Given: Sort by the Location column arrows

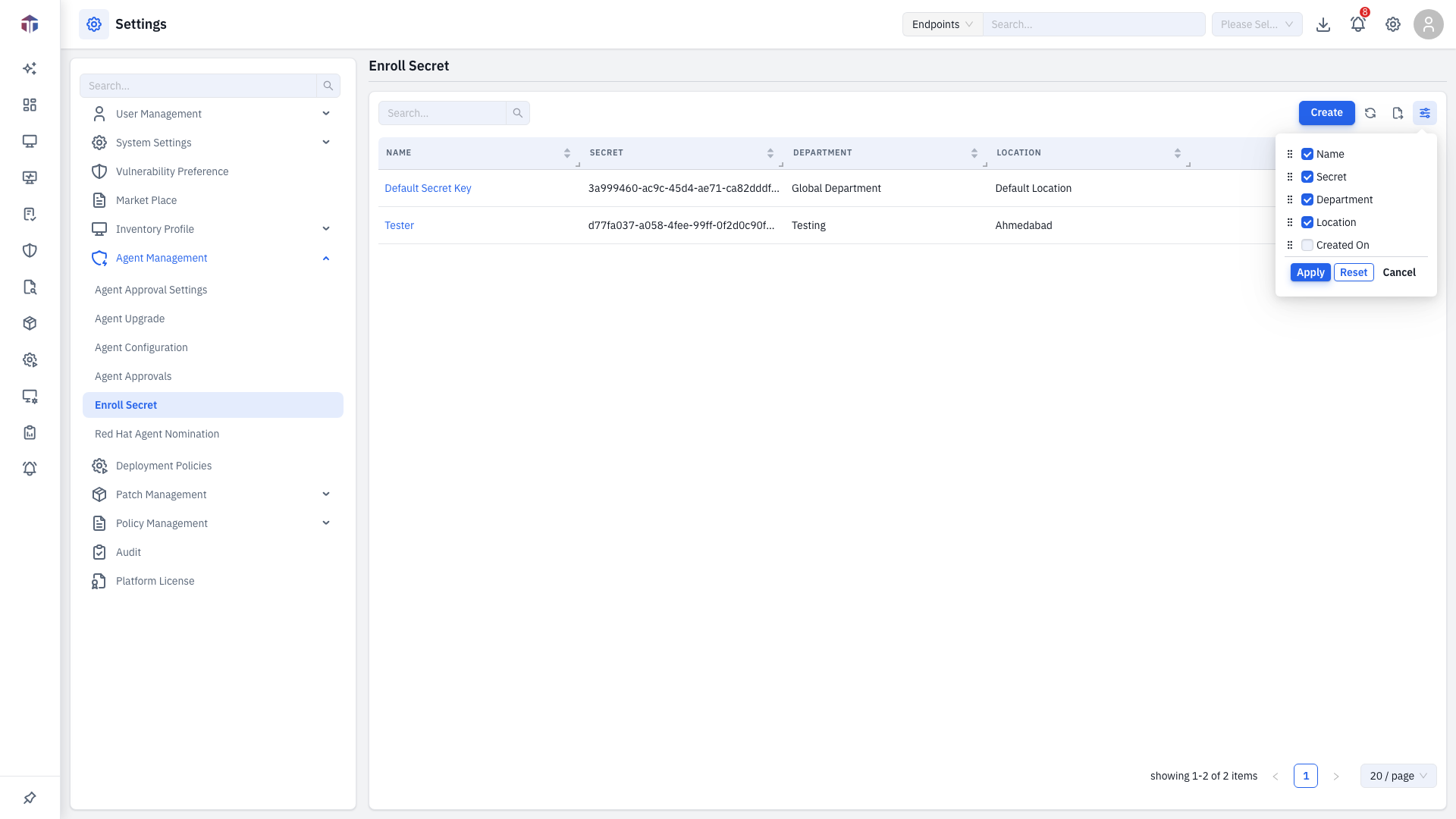Looking at the screenshot, I should [x=1178, y=153].
